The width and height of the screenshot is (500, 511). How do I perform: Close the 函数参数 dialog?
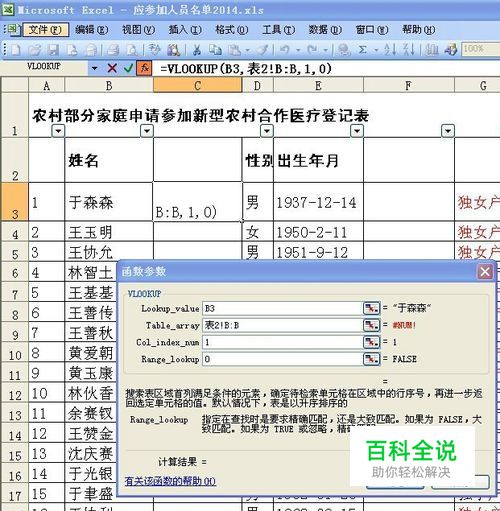485,272
